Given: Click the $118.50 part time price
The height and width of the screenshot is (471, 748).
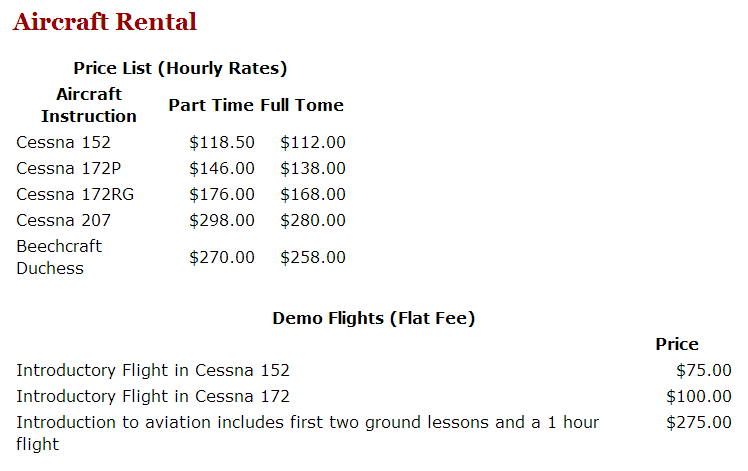Looking at the screenshot, I should click(222, 142).
